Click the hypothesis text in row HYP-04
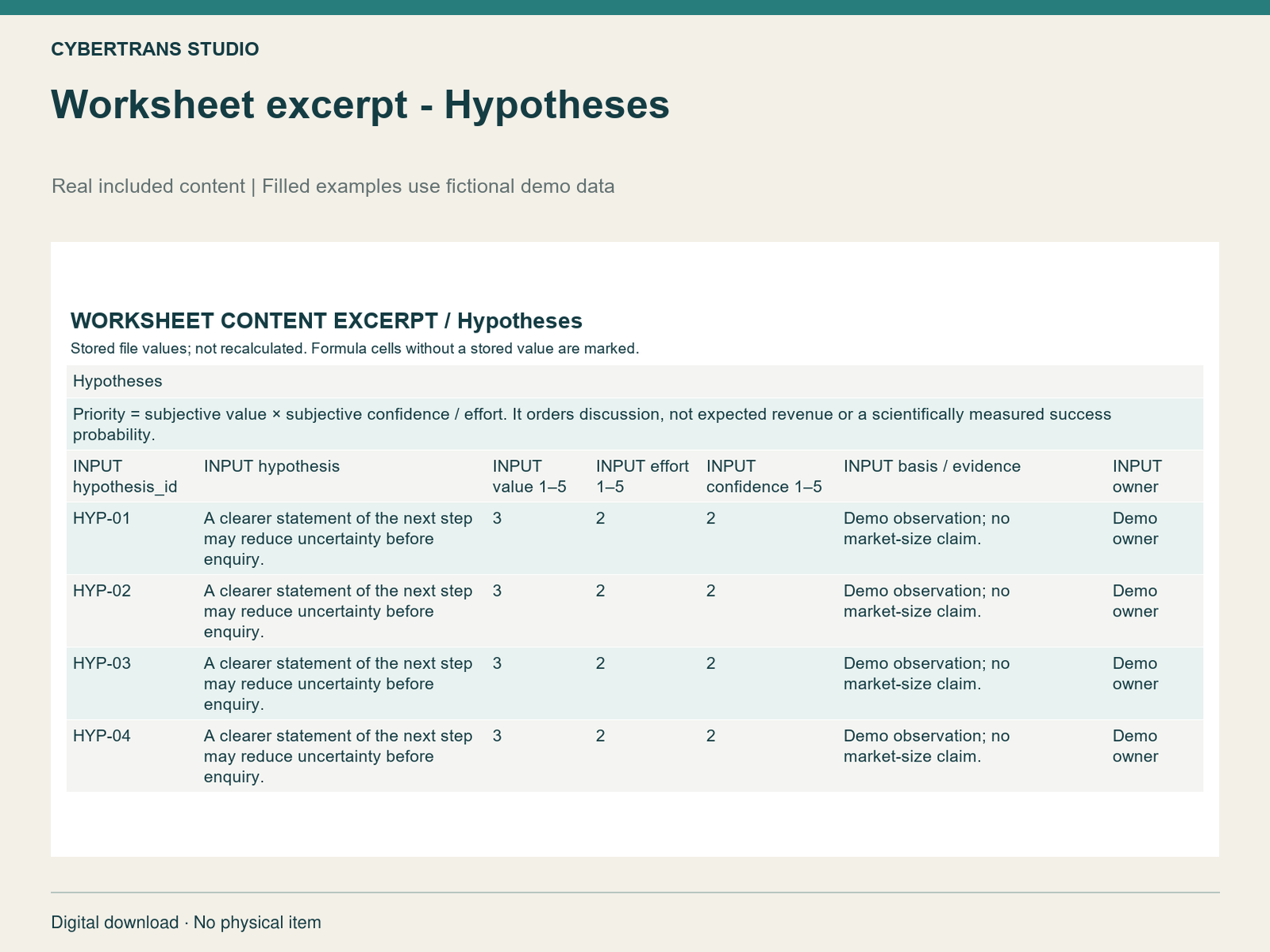The image size is (1270, 952). (x=338, y=756)
